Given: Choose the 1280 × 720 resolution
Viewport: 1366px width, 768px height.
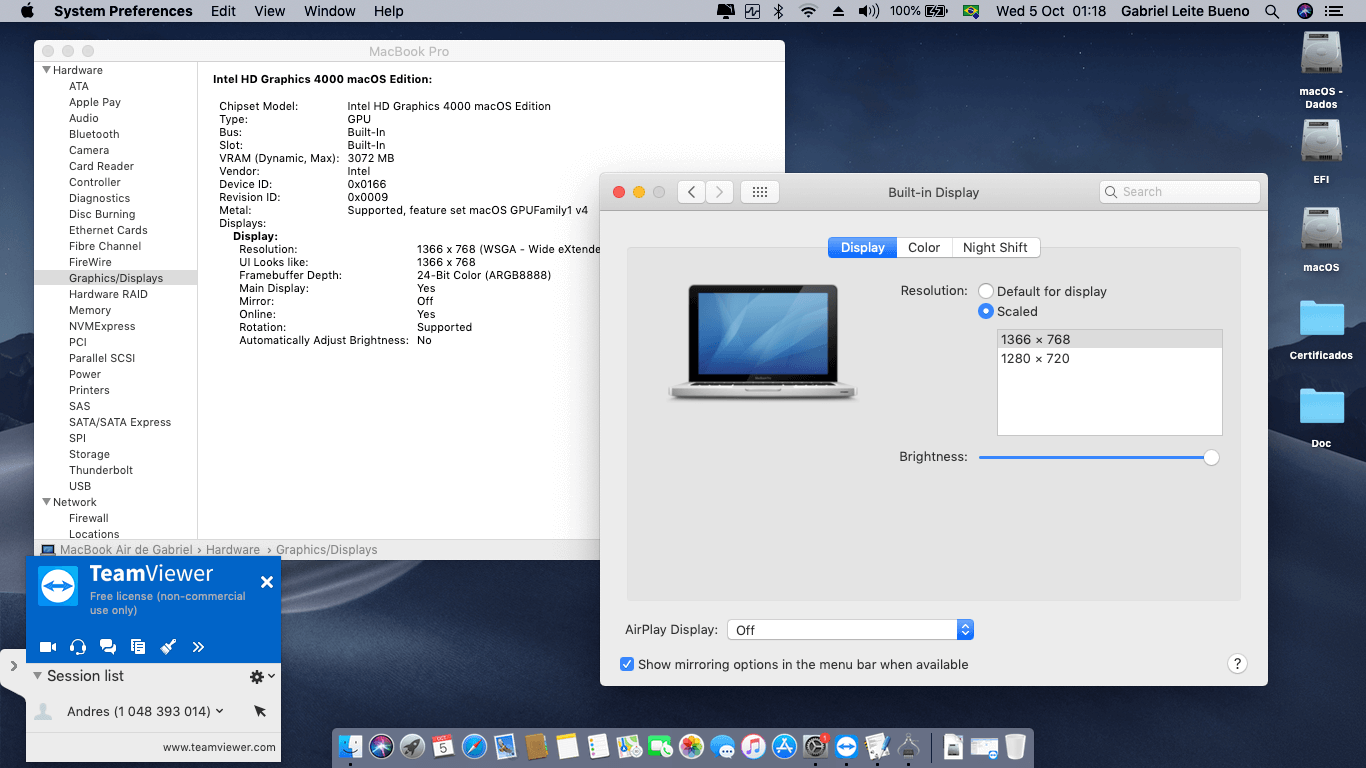Looking at the screenshot, I should (1110, 359).
